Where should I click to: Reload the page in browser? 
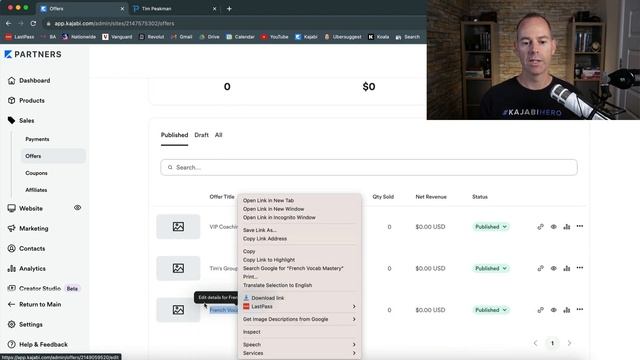click(33, 23)
